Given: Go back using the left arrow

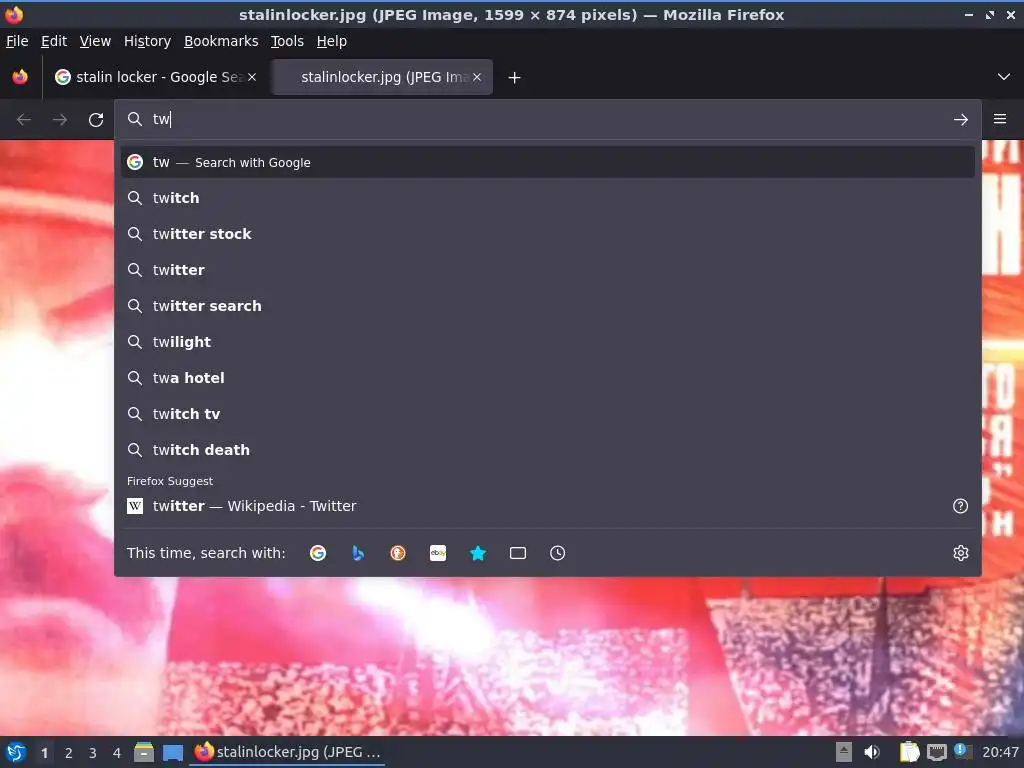Looking at the screenshot, I should [x=24, y=120].
